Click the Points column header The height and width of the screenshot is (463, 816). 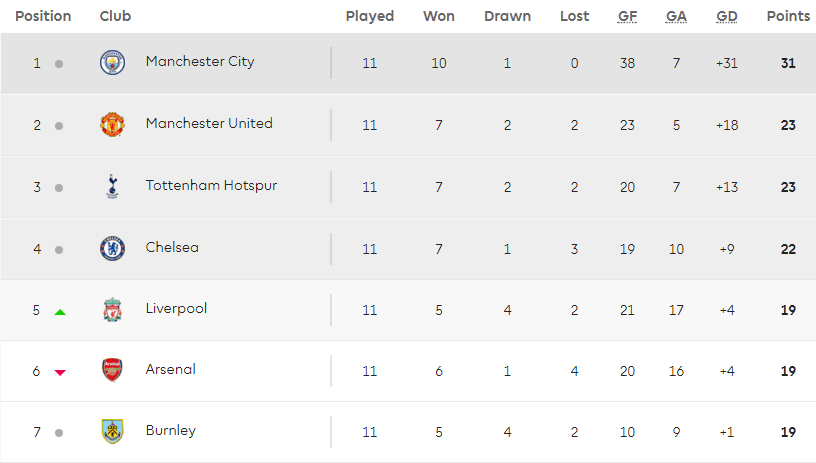pyautogui.click(x=788, y=16)
